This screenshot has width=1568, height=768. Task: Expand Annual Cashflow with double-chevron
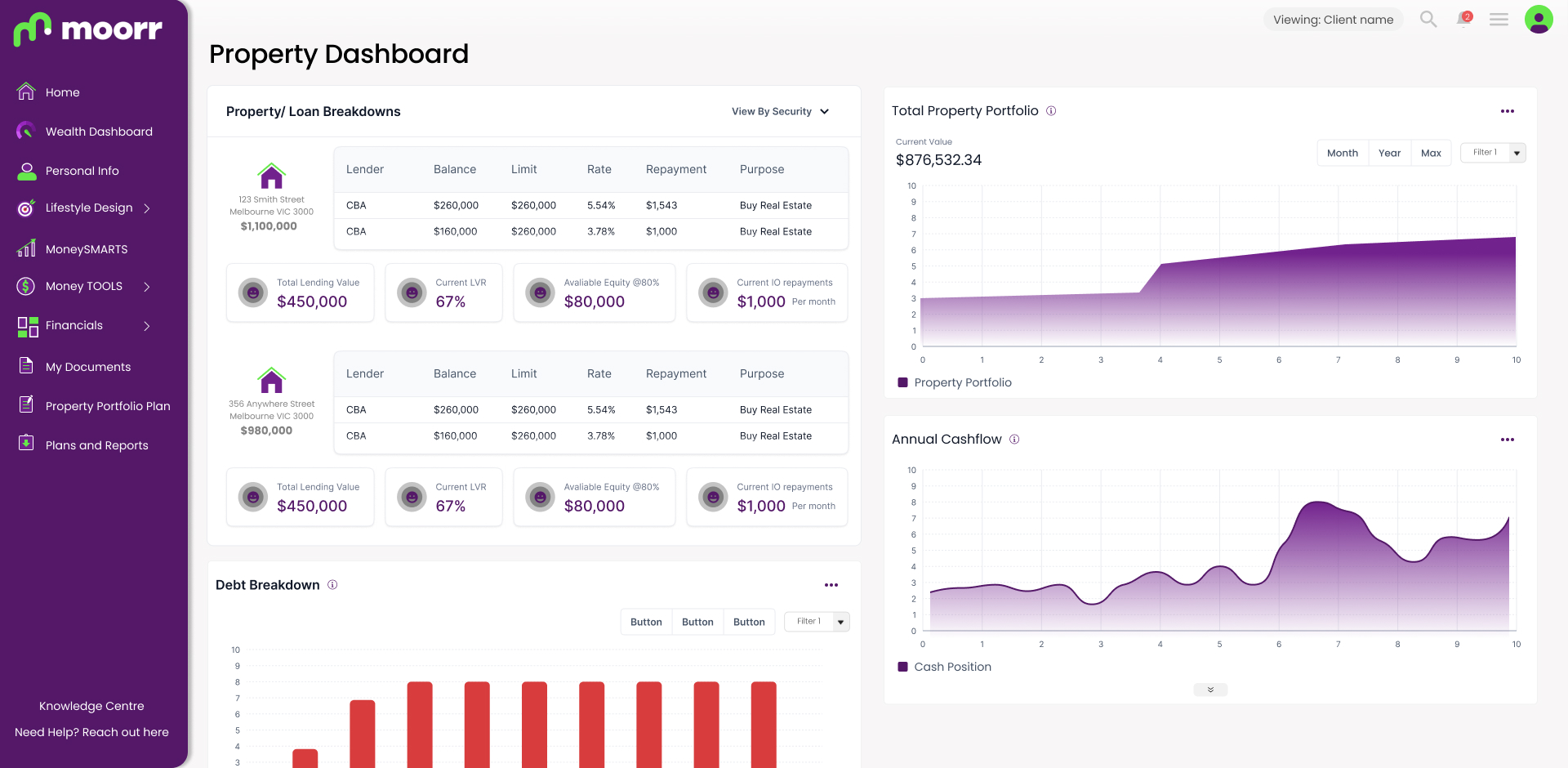[1210, 690]
